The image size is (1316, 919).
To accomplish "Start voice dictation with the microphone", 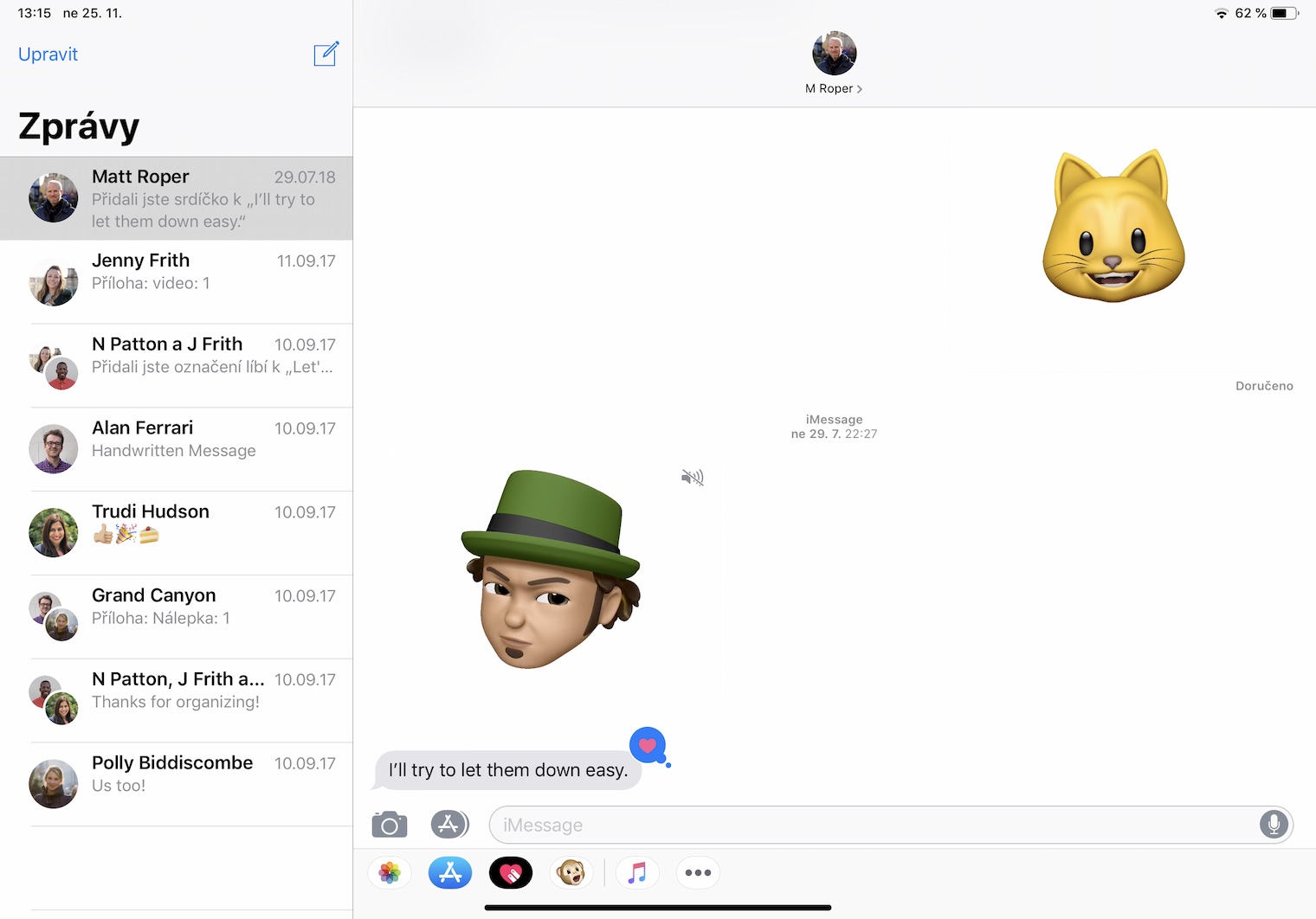I will pos(1273,825).
